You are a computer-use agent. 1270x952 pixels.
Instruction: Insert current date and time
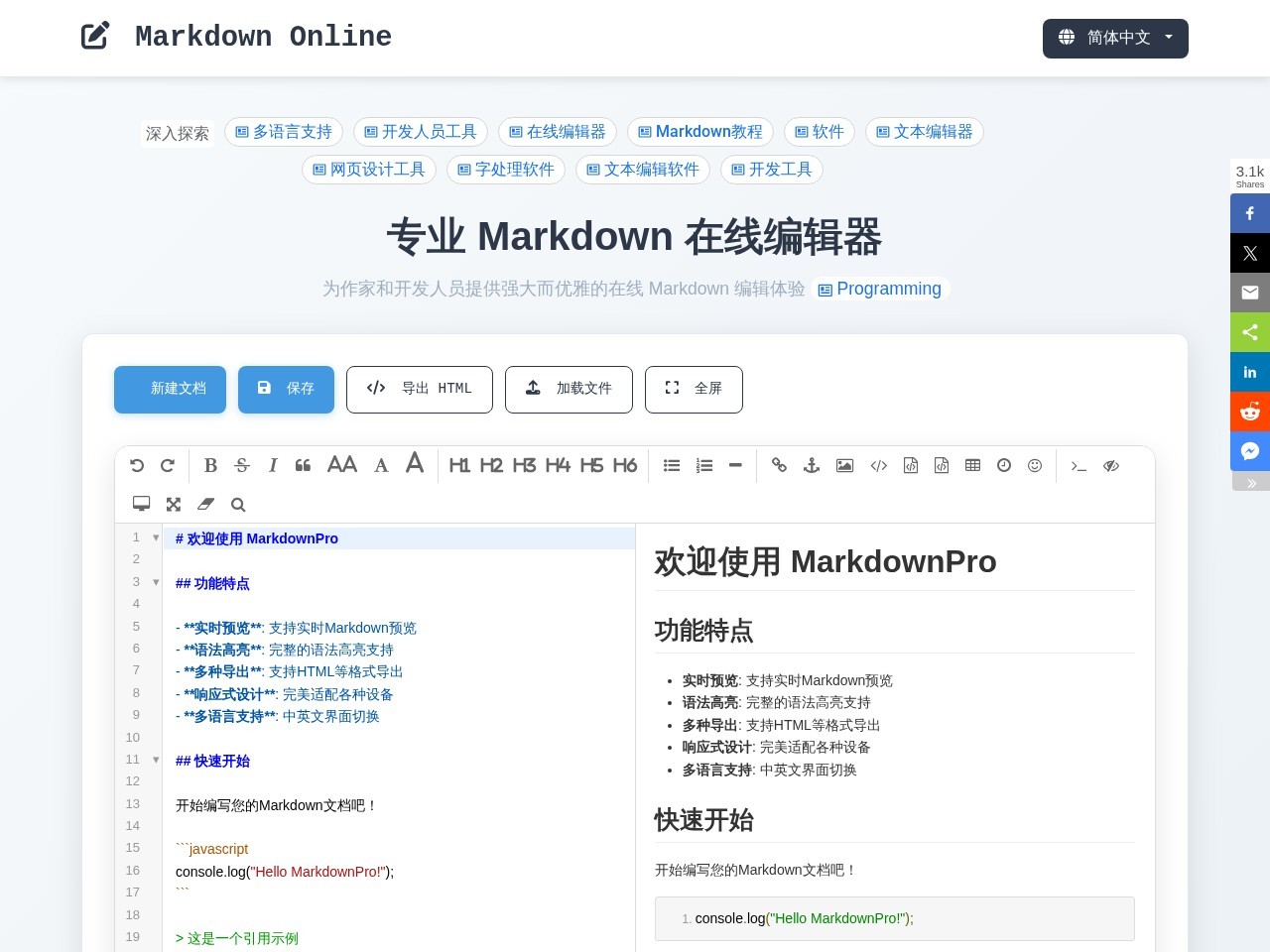click(1004, 465)
